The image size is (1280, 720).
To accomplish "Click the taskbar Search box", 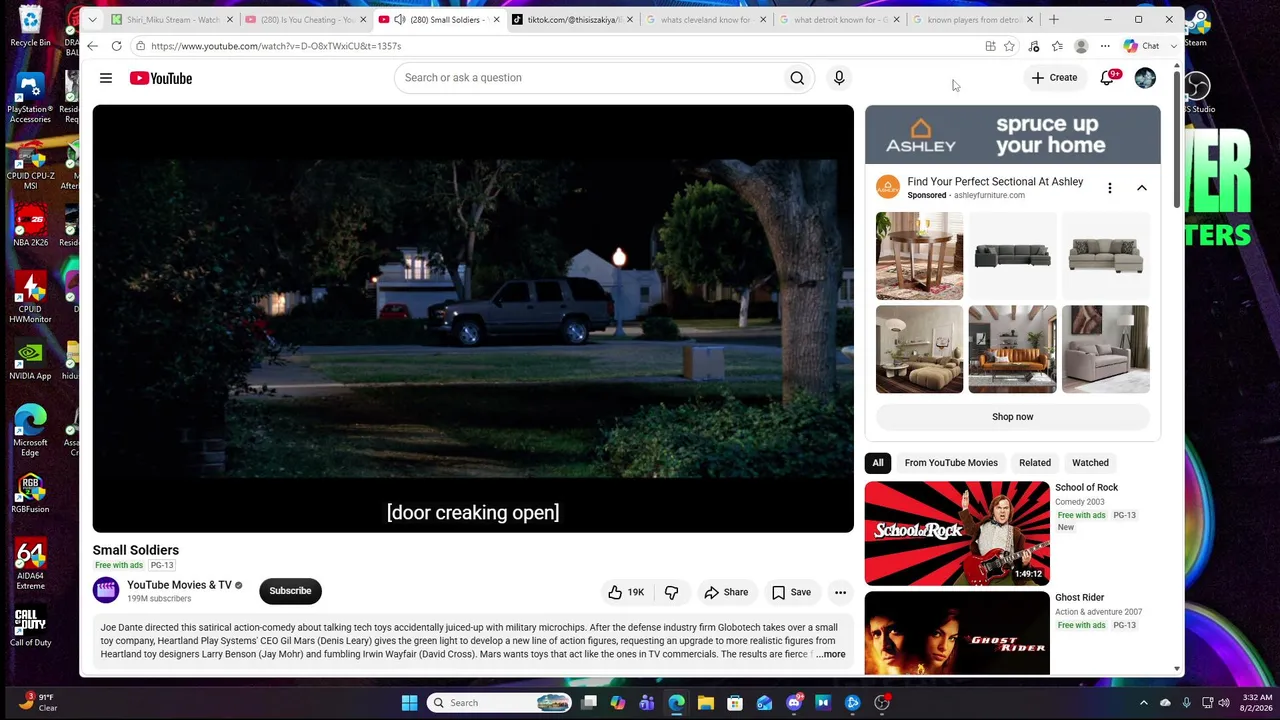I will click(500, 703).
